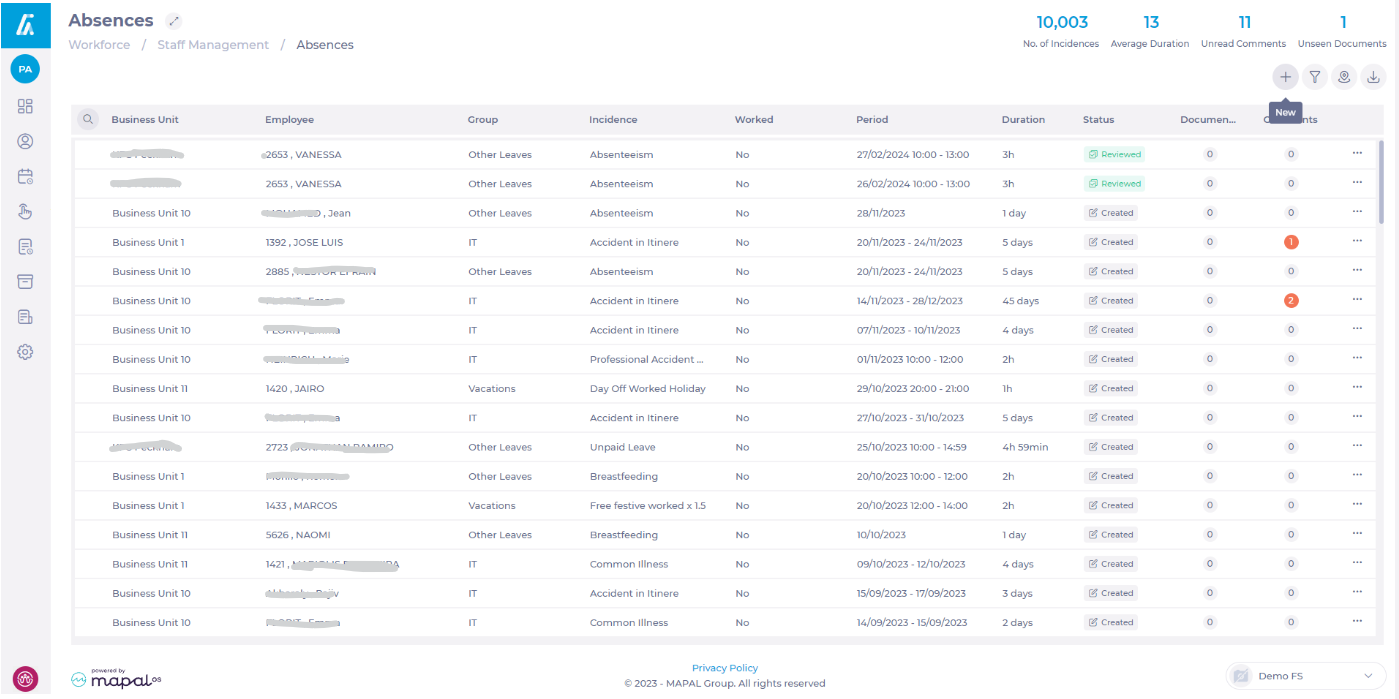Click the employee cell 1392, JOSE LUIS
Image resolution: width=1399 pixels, height=699 pixels.
tap(304, 243)
